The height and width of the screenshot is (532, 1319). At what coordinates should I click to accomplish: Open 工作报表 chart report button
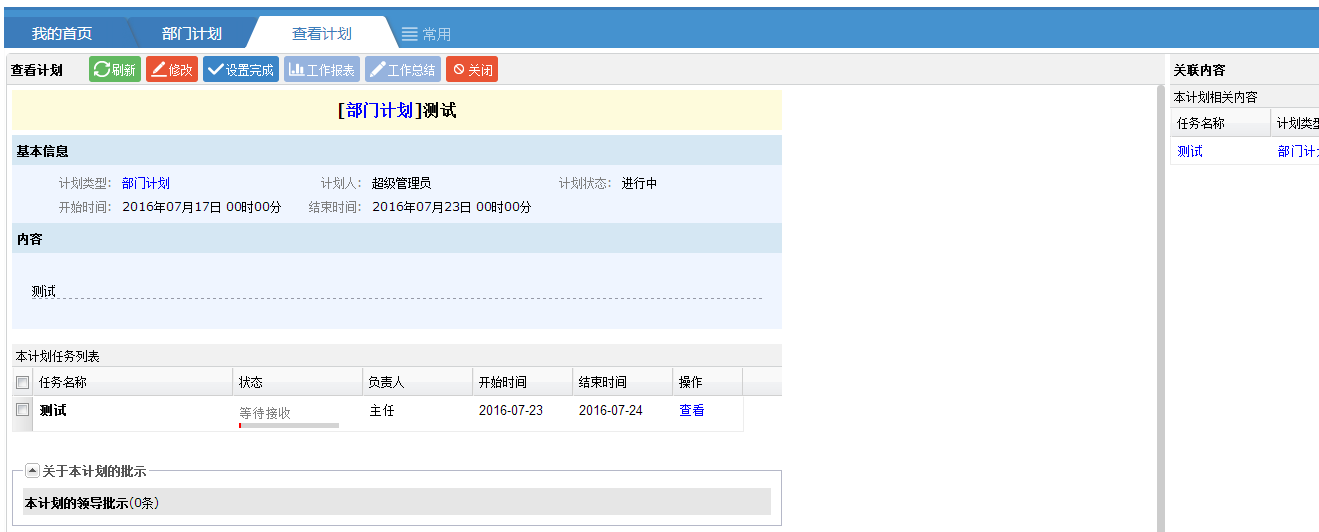tap(322, 70)
